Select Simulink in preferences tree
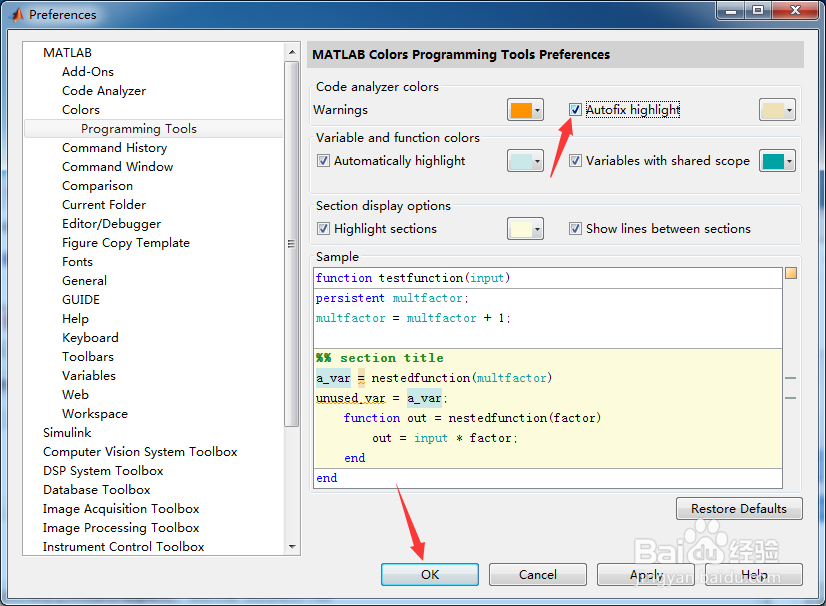Image resolution: width=826 pixels, height=606 pixels. (67, 433)
